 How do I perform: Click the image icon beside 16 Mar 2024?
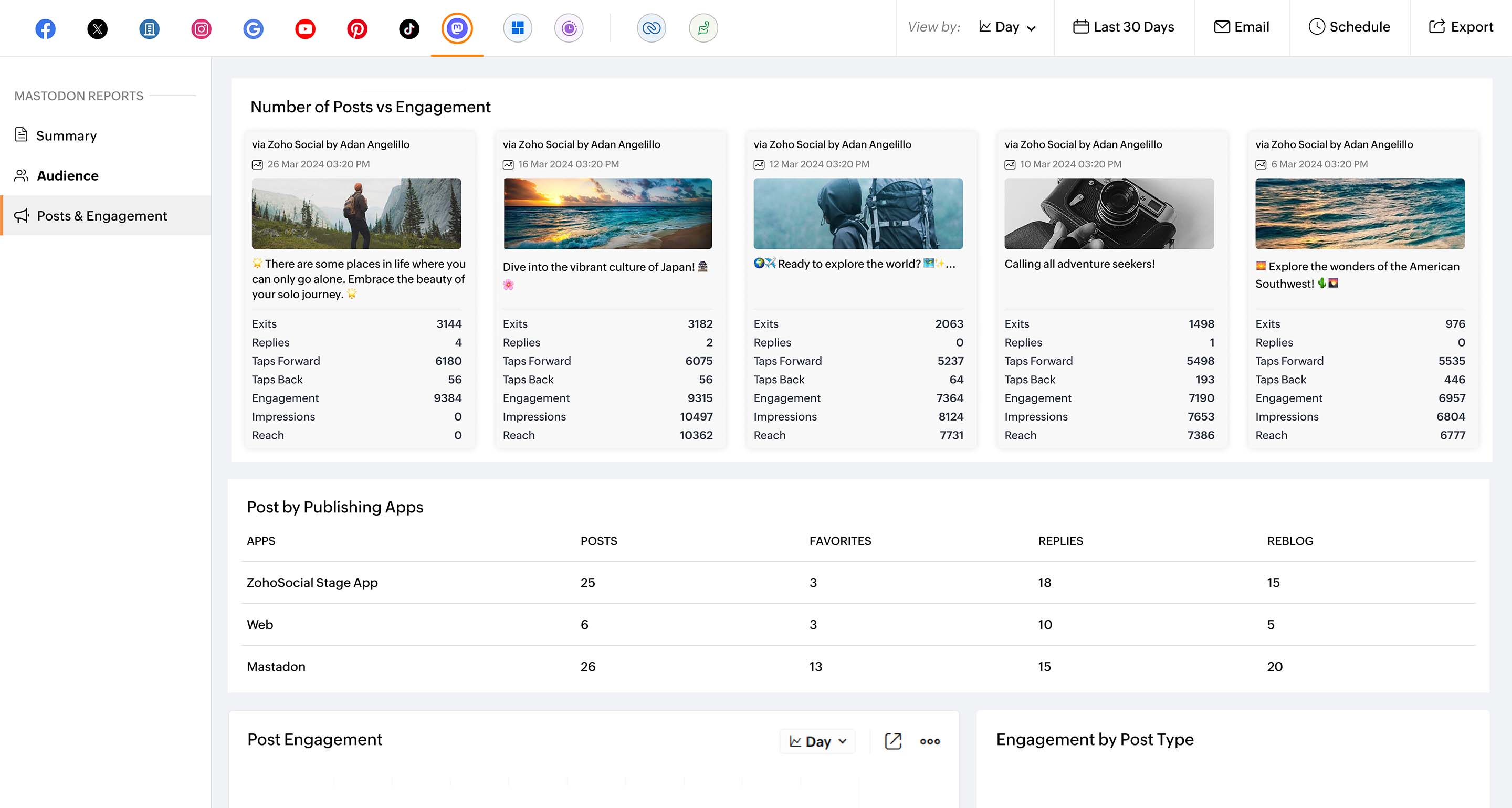click(508, 164)
